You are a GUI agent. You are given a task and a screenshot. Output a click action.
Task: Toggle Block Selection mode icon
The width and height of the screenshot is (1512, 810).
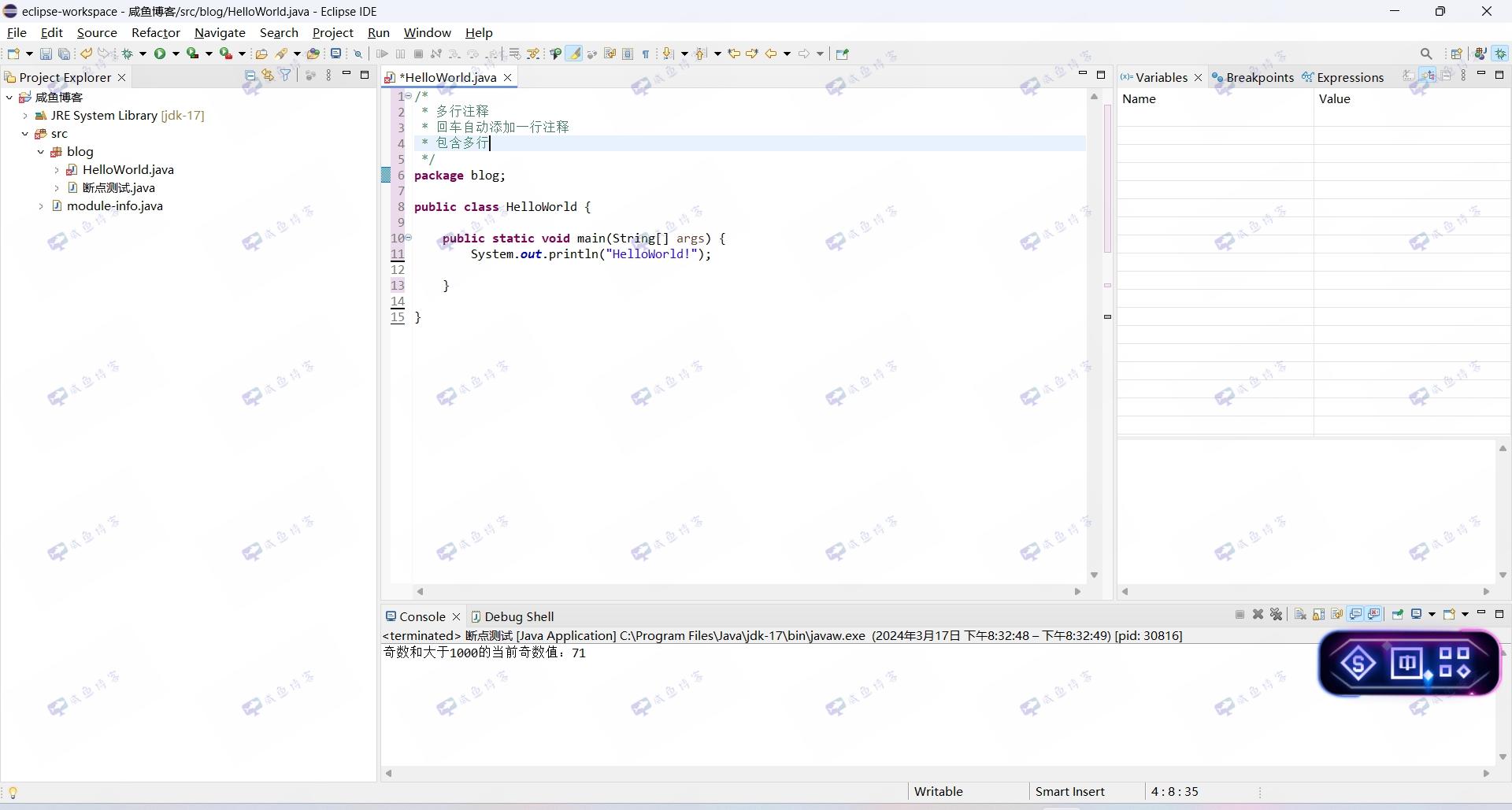click(x=628, y=54)
